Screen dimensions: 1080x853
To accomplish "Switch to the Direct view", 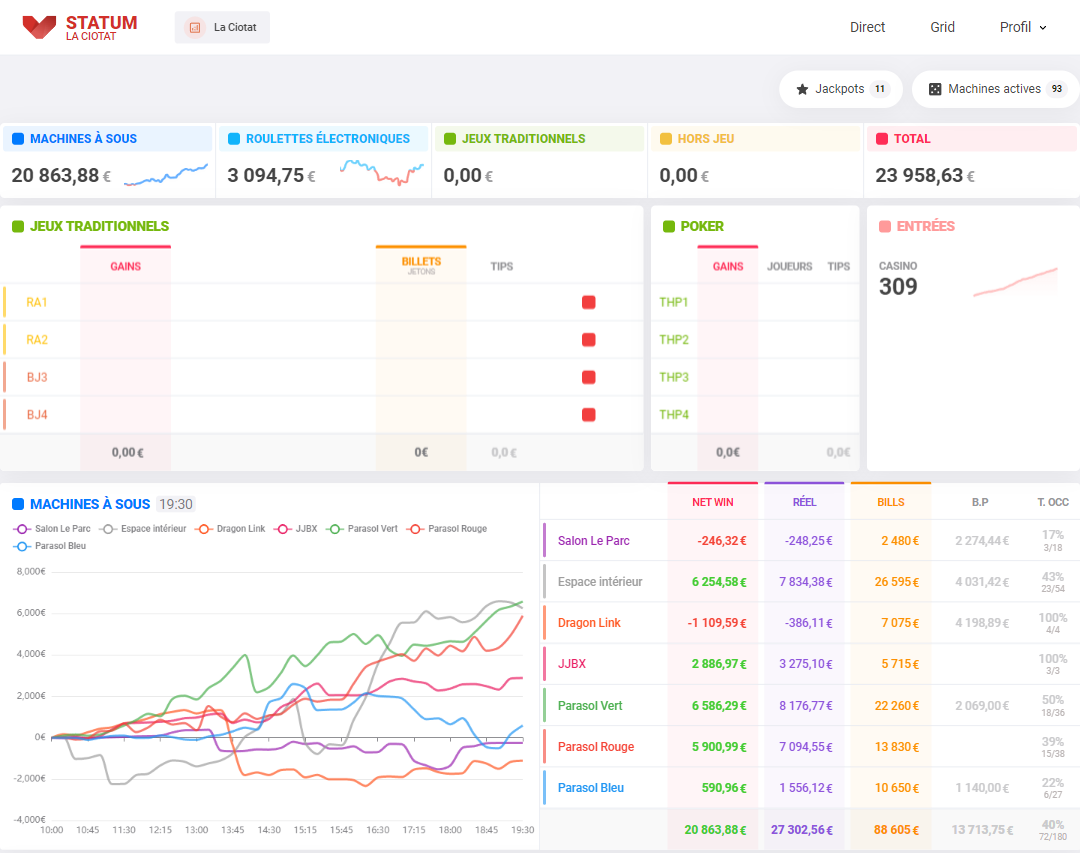I will point(867,27).
